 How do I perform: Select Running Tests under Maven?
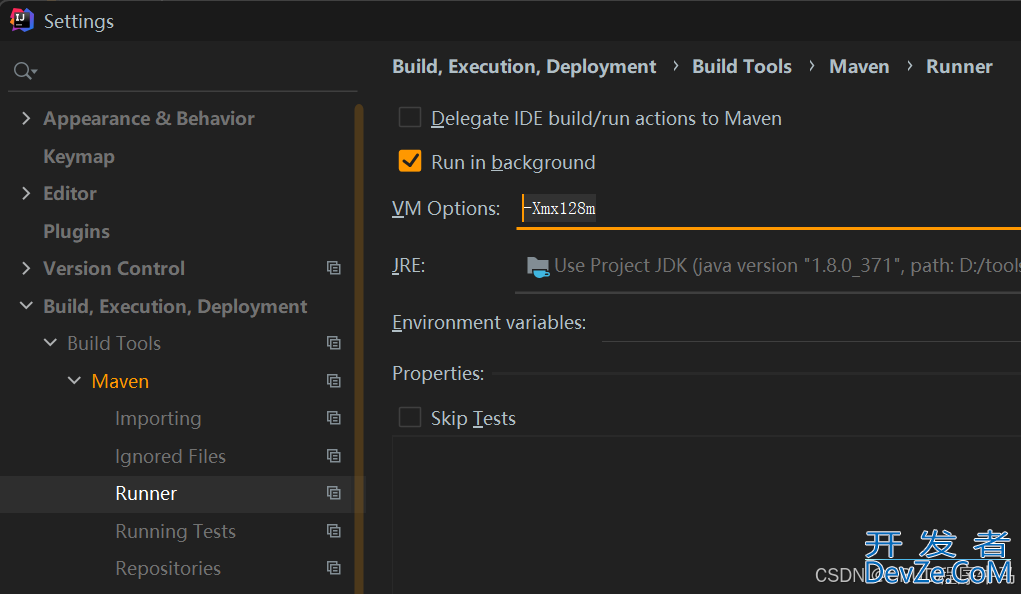pos(176,531)
